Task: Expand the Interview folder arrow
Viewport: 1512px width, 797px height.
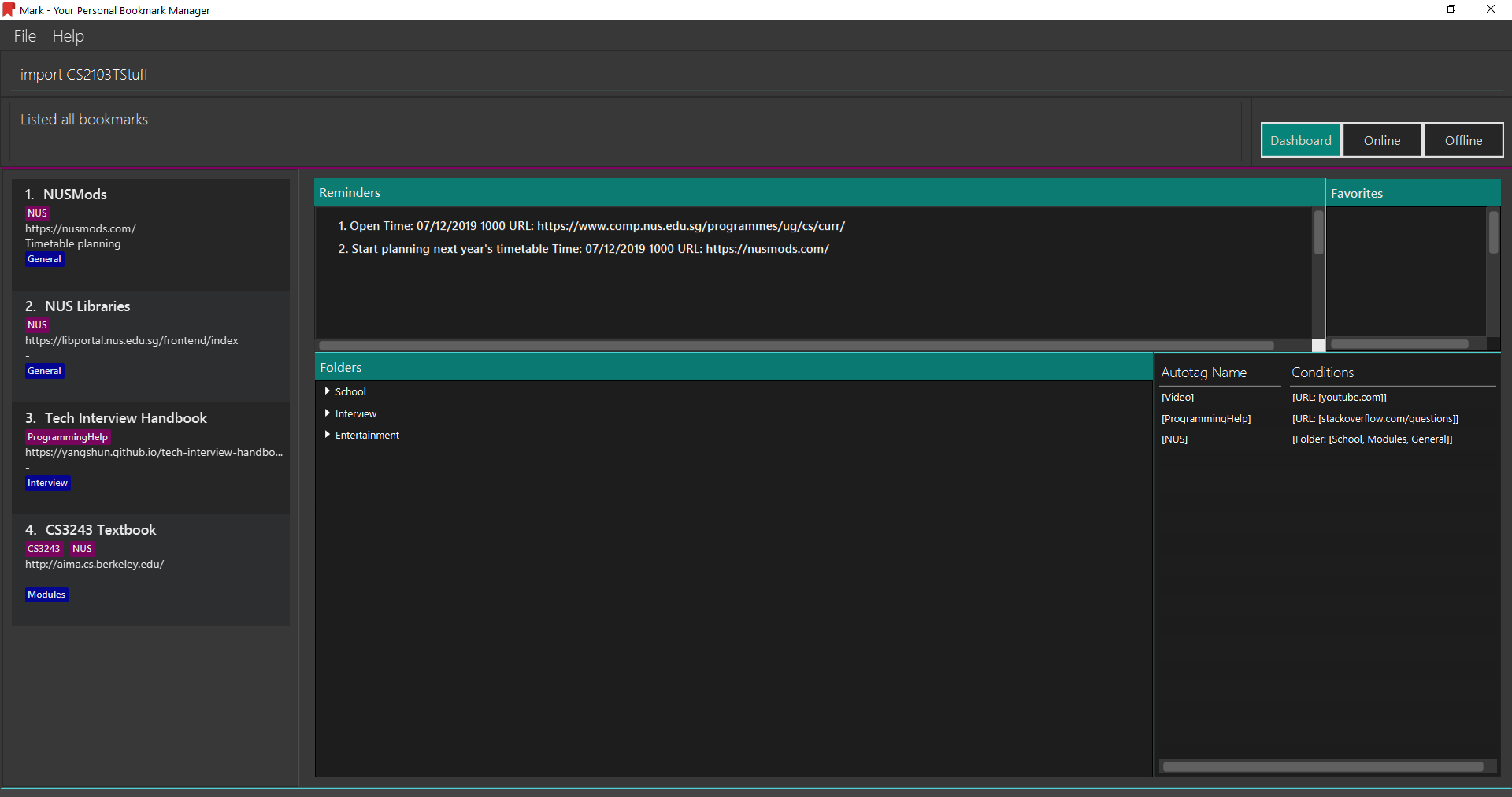Action: point(328,413)
